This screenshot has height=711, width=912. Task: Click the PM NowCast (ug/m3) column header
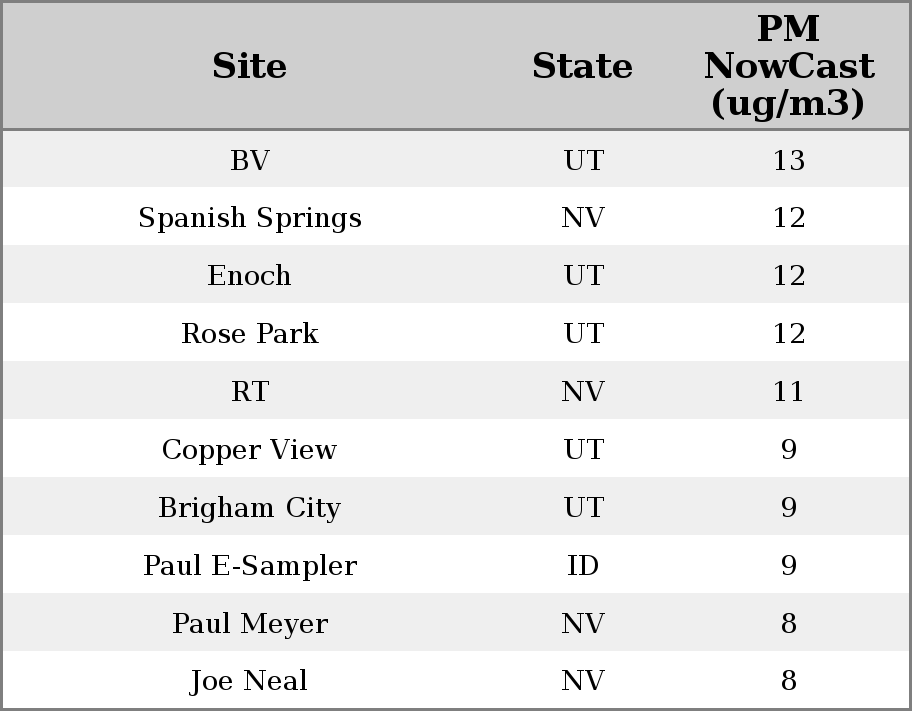click(788, 66)
